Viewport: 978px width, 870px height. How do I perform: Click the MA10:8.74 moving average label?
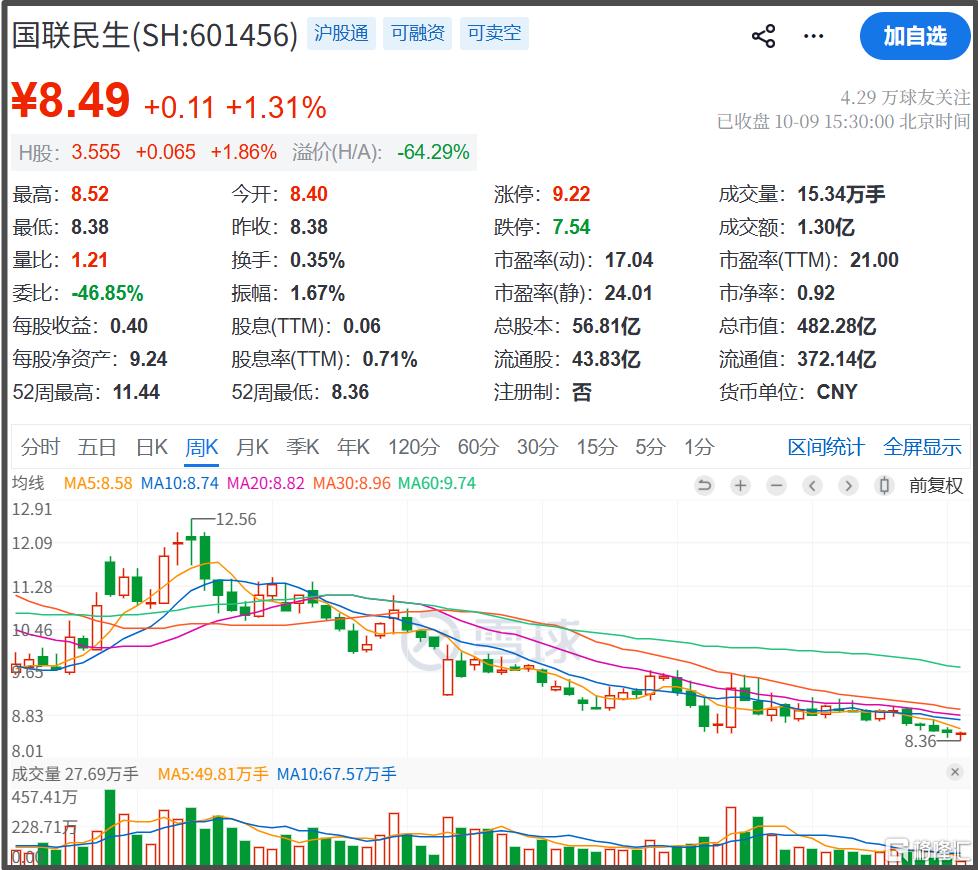pos(180,483)
